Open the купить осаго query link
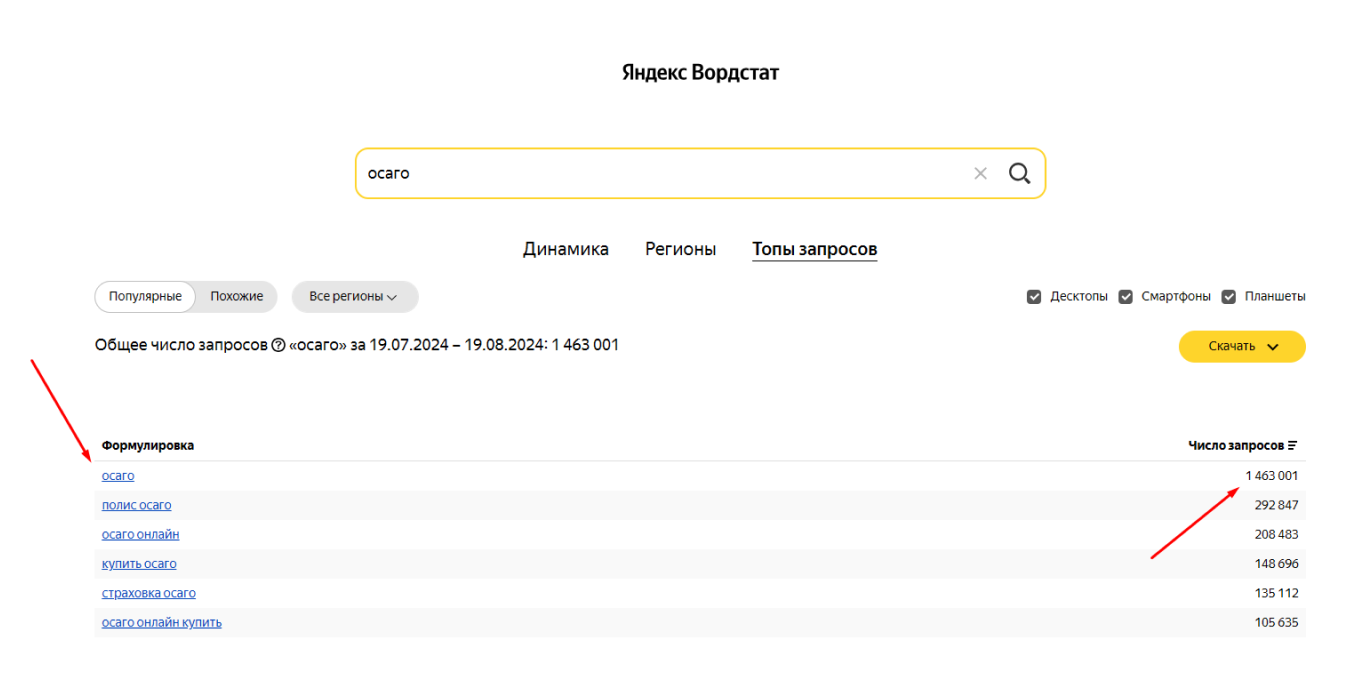The width and height of the screenshot is (1360, 700). [139, 564]
